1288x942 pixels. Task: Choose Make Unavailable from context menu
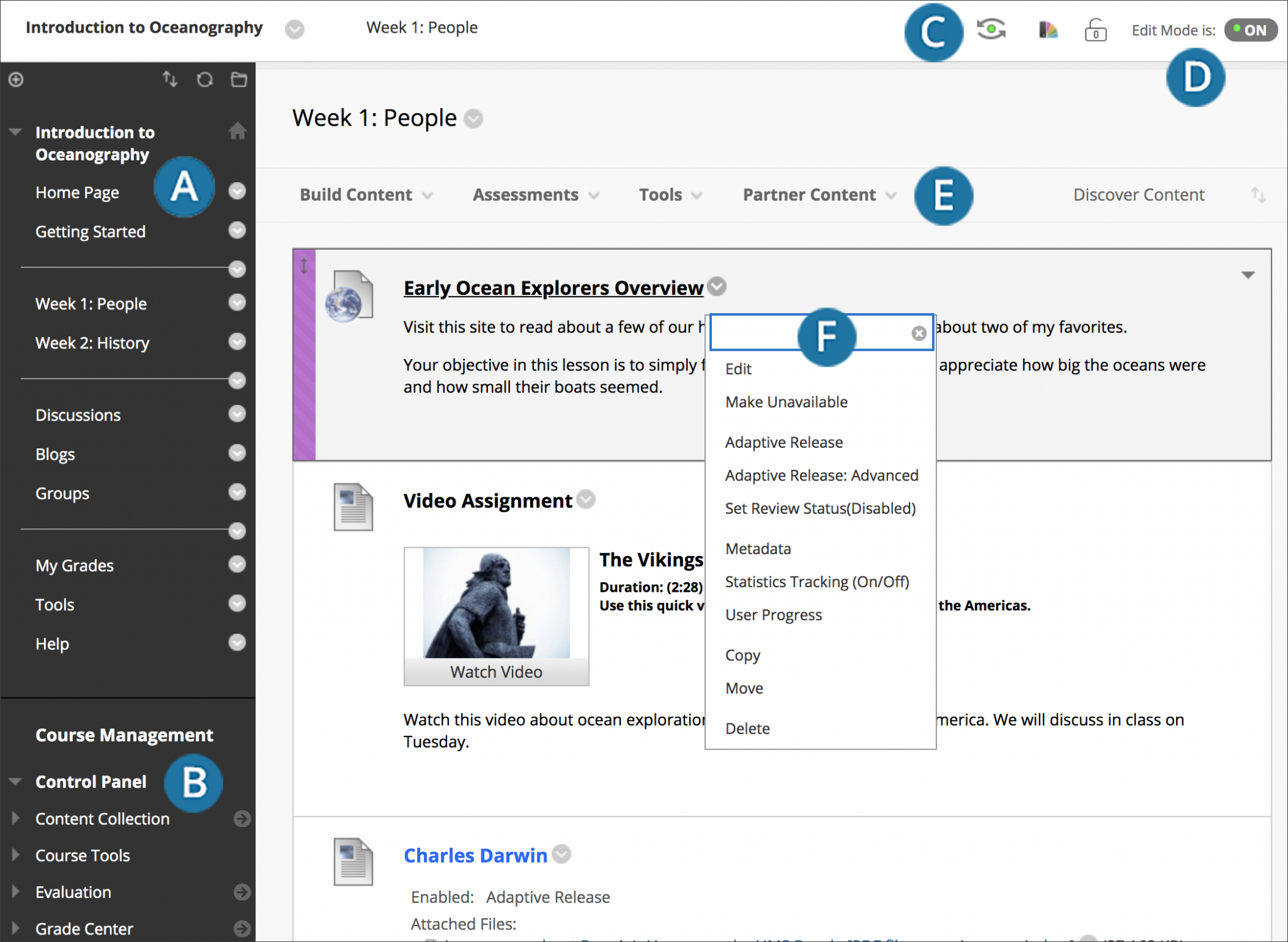pos(786,402)
